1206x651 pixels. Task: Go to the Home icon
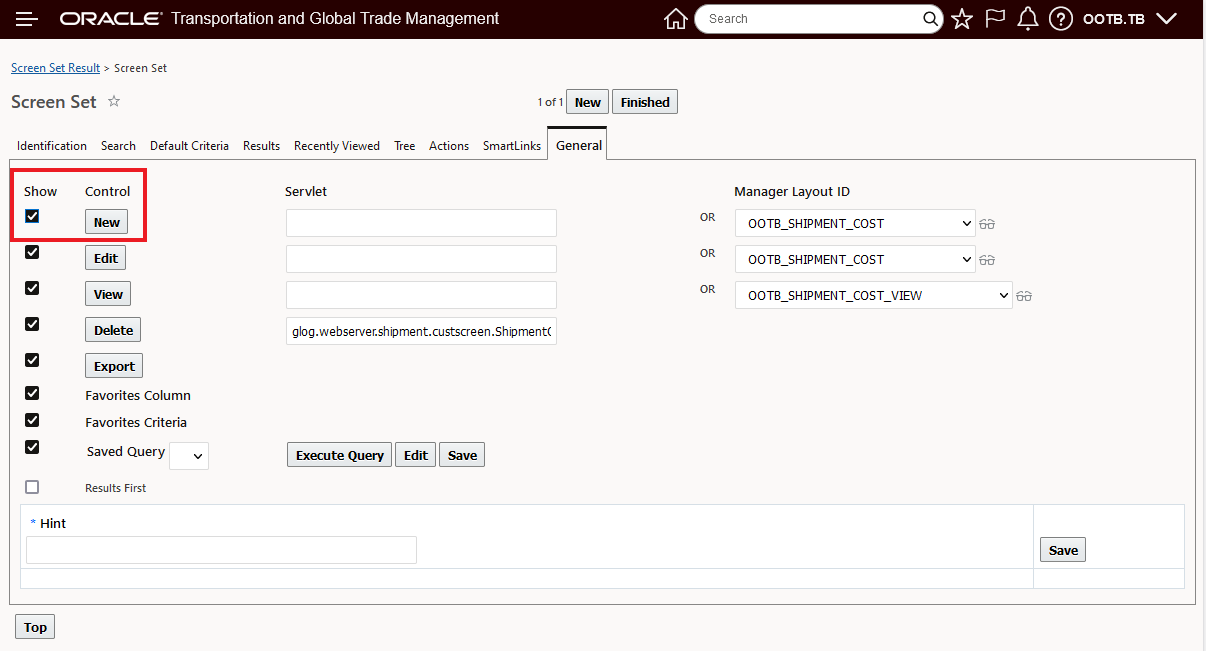pyautogui.click(x=676, y=19)
